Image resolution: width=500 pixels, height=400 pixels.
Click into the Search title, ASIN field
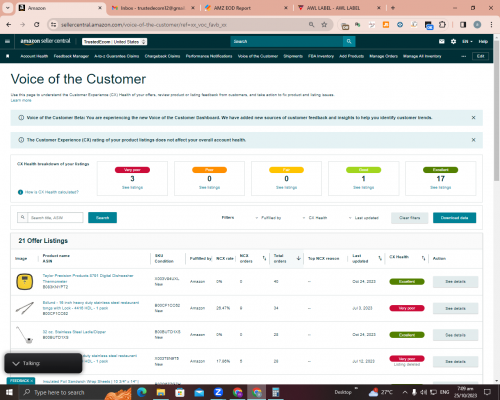[55, 218]
